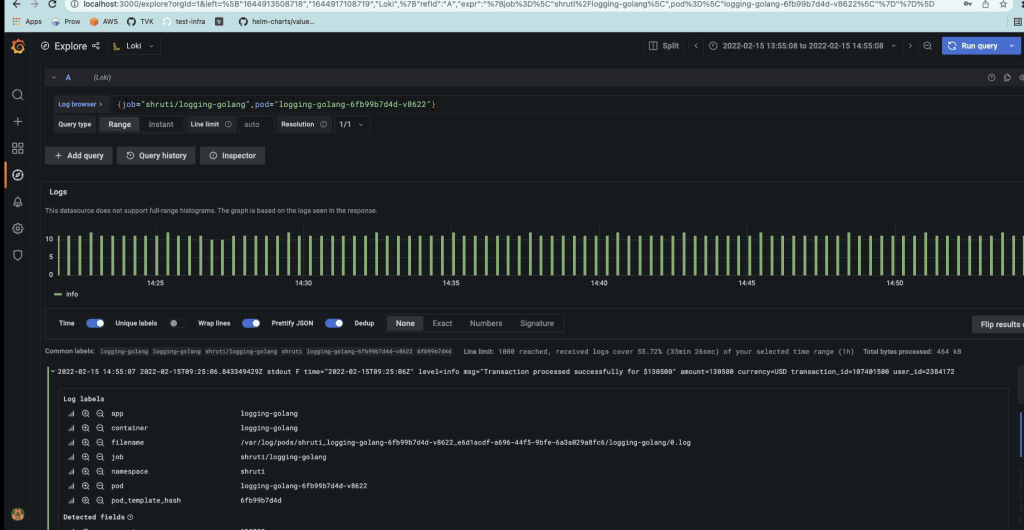Screen dimensions: 1024x530
Task: Click the Line limit auto input
Action: pos(256,124)
